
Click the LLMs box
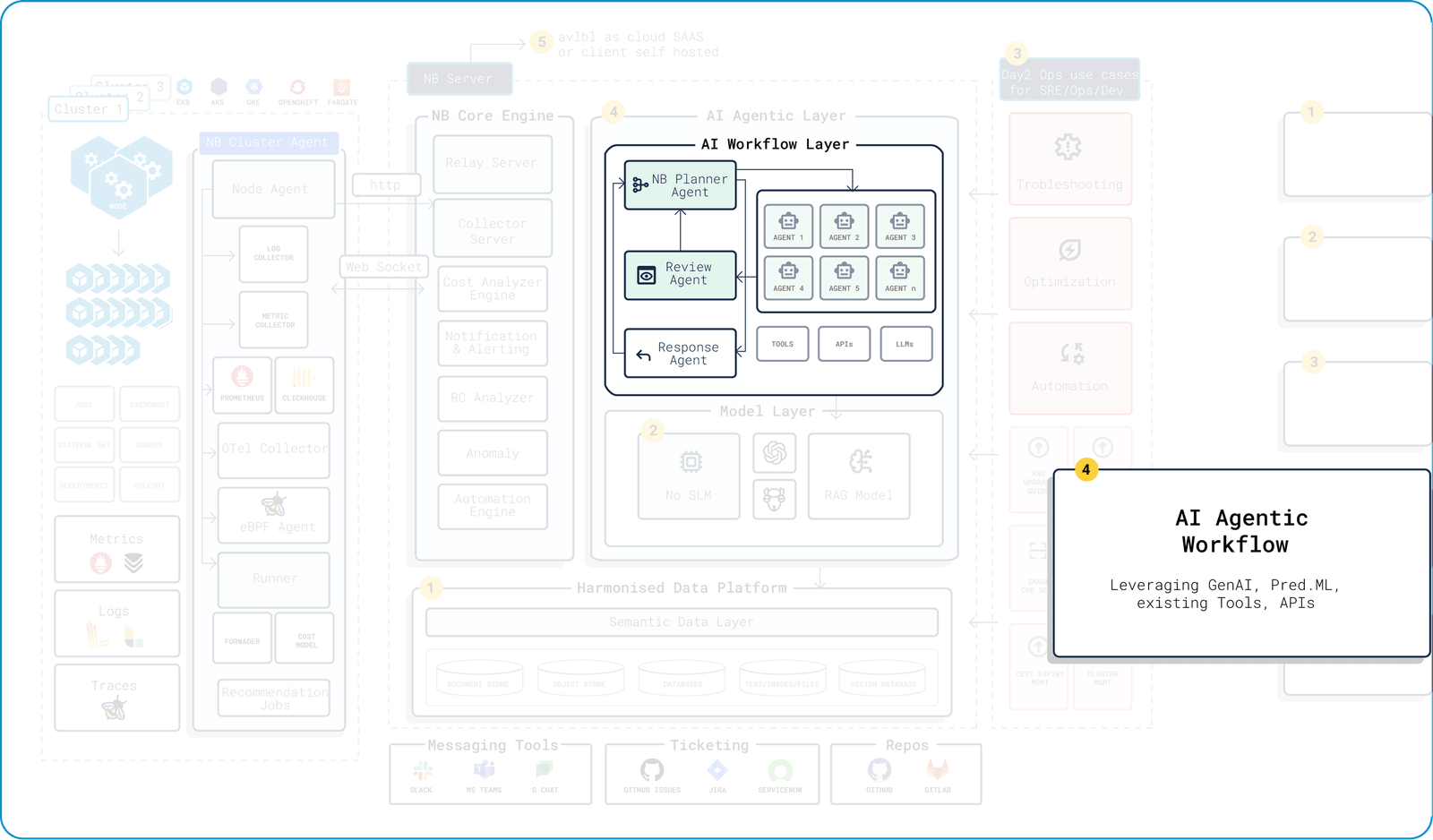(x=906, y=344)
